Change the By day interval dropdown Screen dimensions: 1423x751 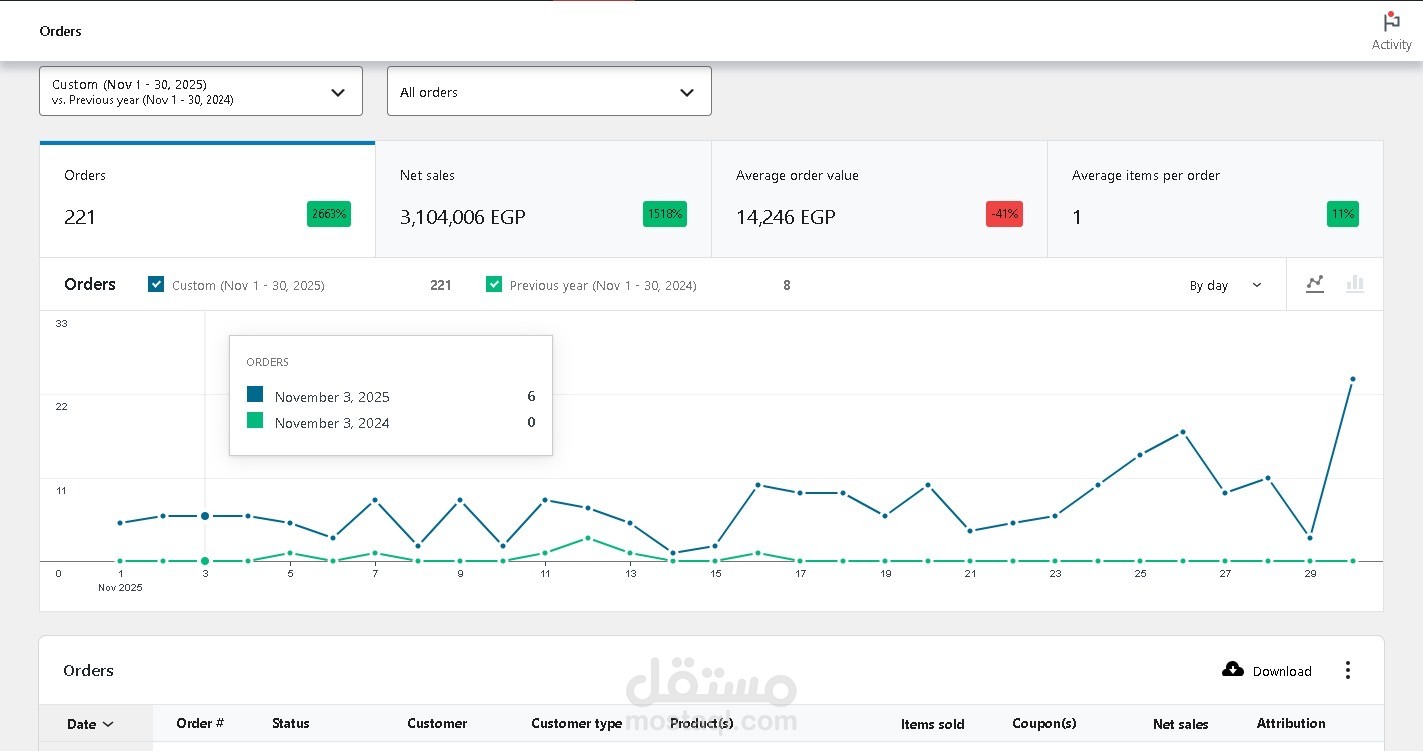[1225, 285]
